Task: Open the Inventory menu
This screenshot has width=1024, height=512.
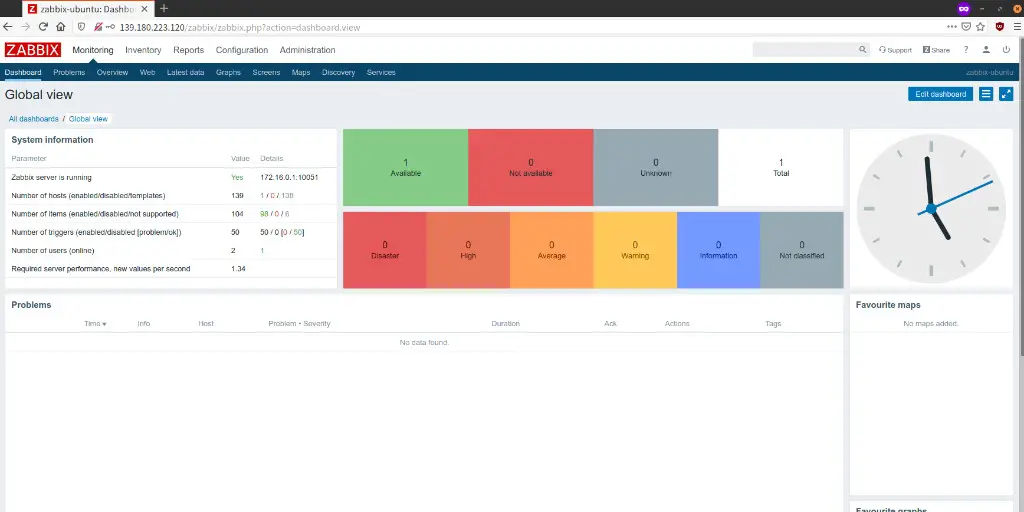Action: click(x=143, y=50)
